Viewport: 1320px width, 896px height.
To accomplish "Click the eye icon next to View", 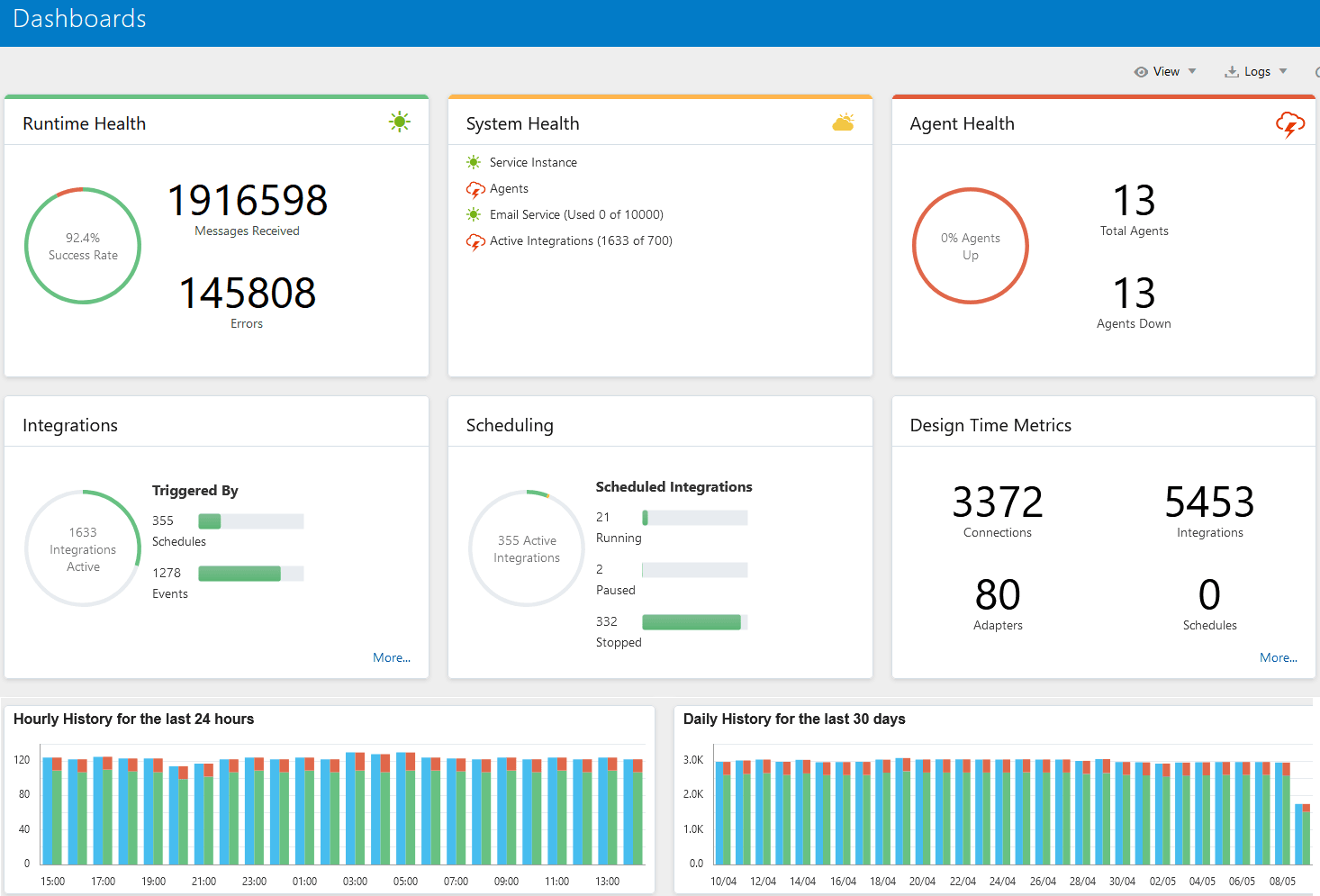I will point(1141,72).
